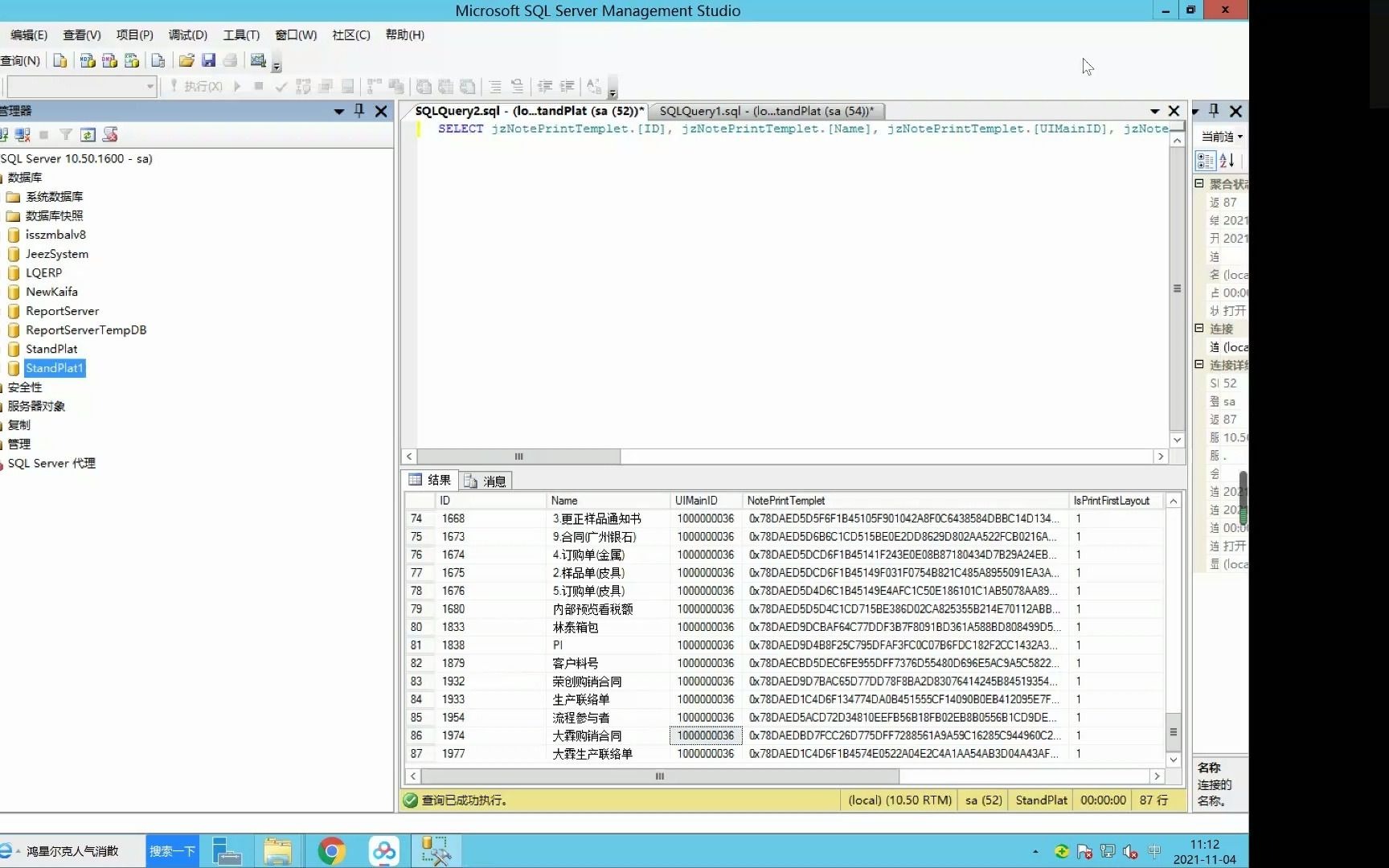
Task: Click the 新建查询(N) button
Action: pyautogui.click(x=20, y=60)
